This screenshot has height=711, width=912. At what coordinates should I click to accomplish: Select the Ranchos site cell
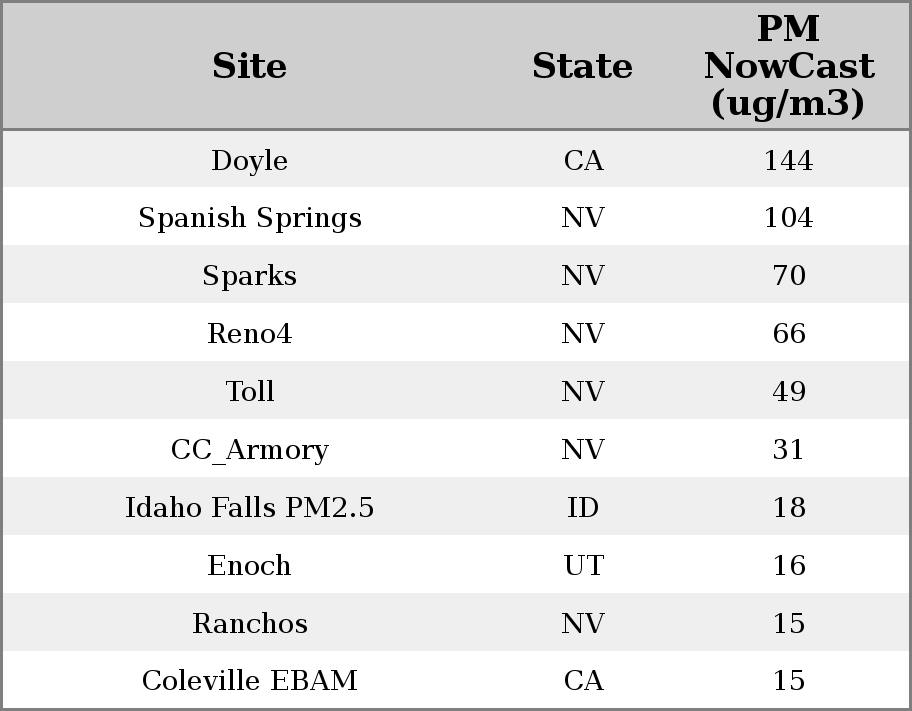(250, 624)
